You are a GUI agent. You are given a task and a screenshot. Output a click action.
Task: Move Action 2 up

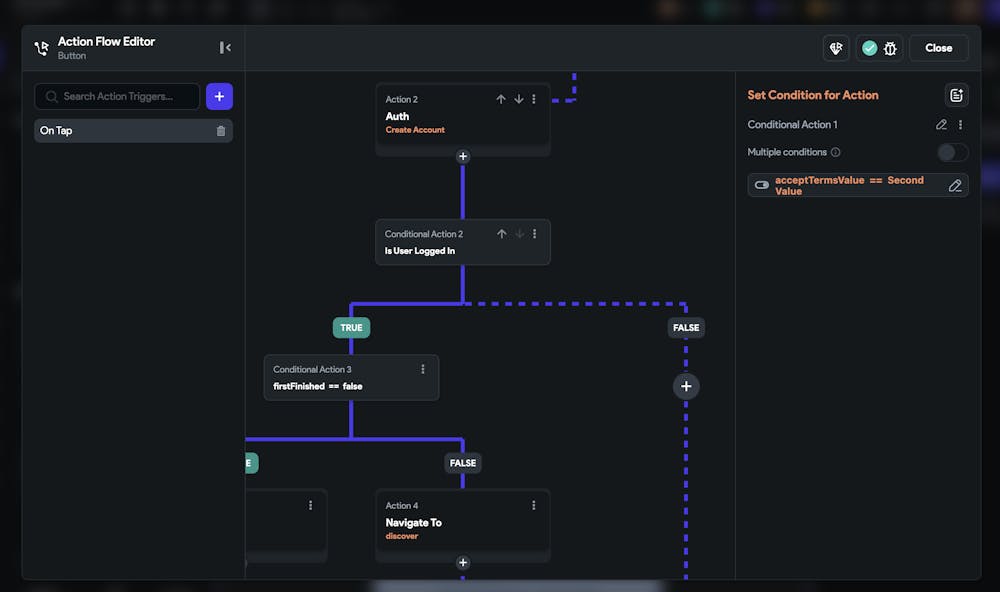(x=501, y=99)
